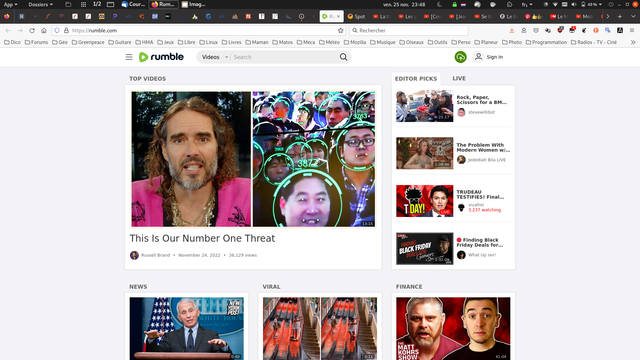
Task: Go back with the browser back arrow
Action: coord(8,30)
